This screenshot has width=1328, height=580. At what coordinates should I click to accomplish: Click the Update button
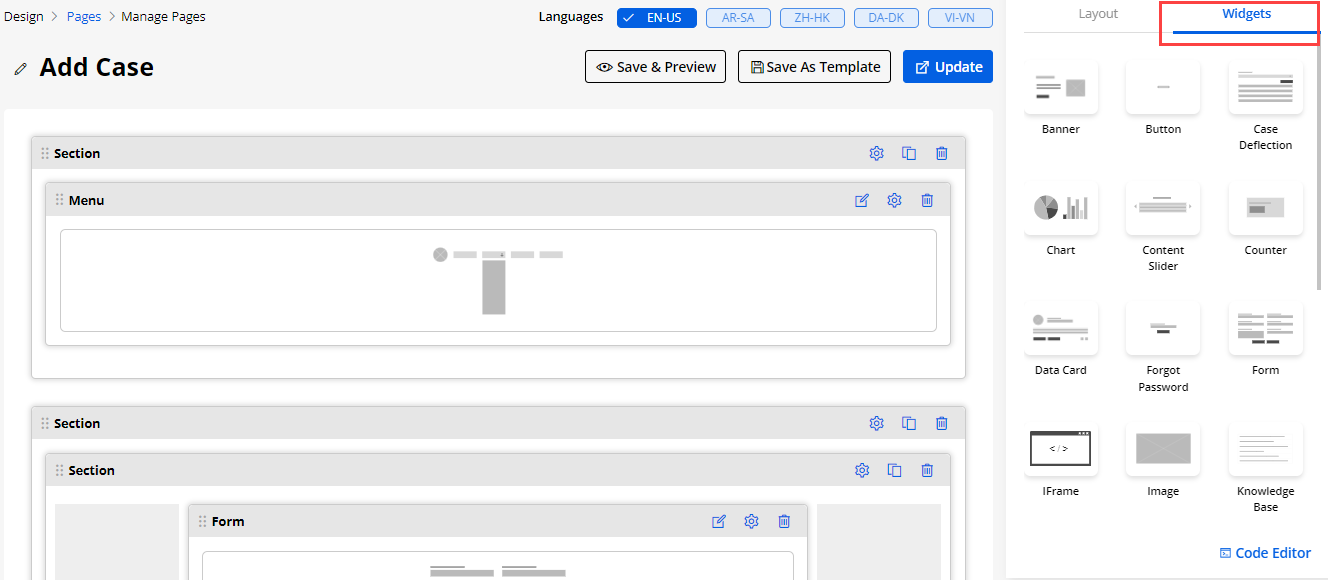coord(948,67)
